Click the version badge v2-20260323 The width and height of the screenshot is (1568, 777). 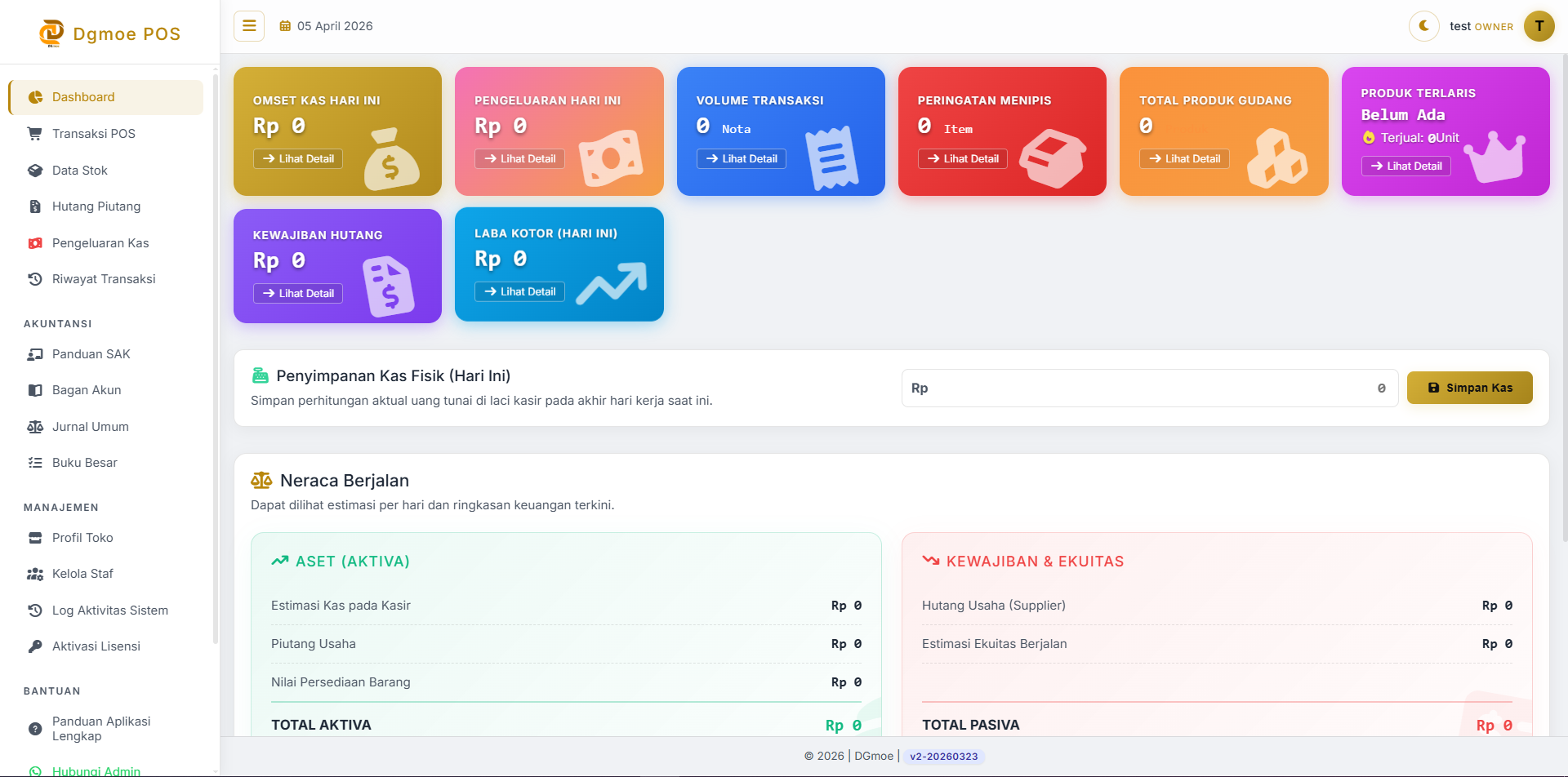tap(943, 757)
